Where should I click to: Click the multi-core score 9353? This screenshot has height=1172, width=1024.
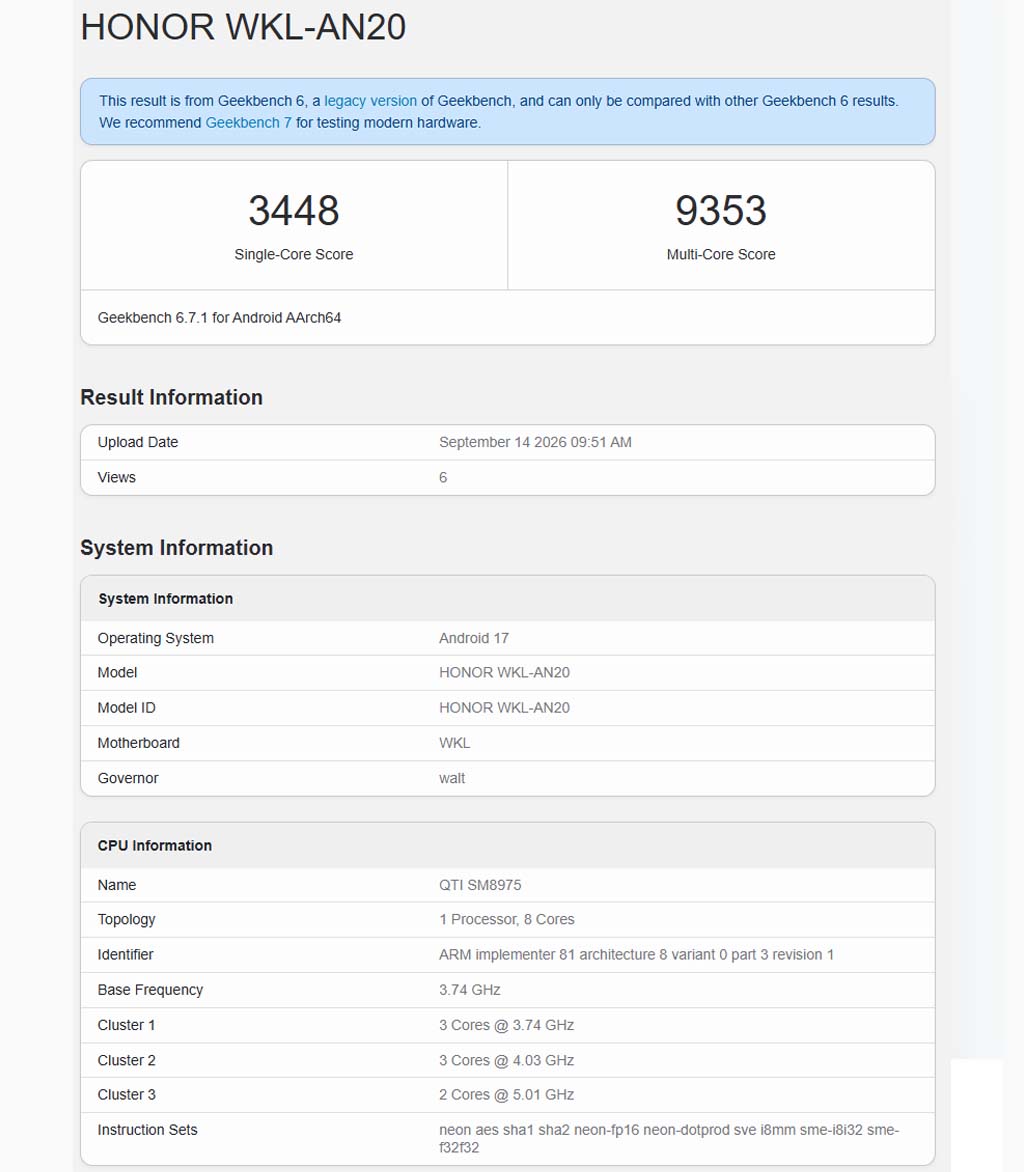(x=721, y=210)
